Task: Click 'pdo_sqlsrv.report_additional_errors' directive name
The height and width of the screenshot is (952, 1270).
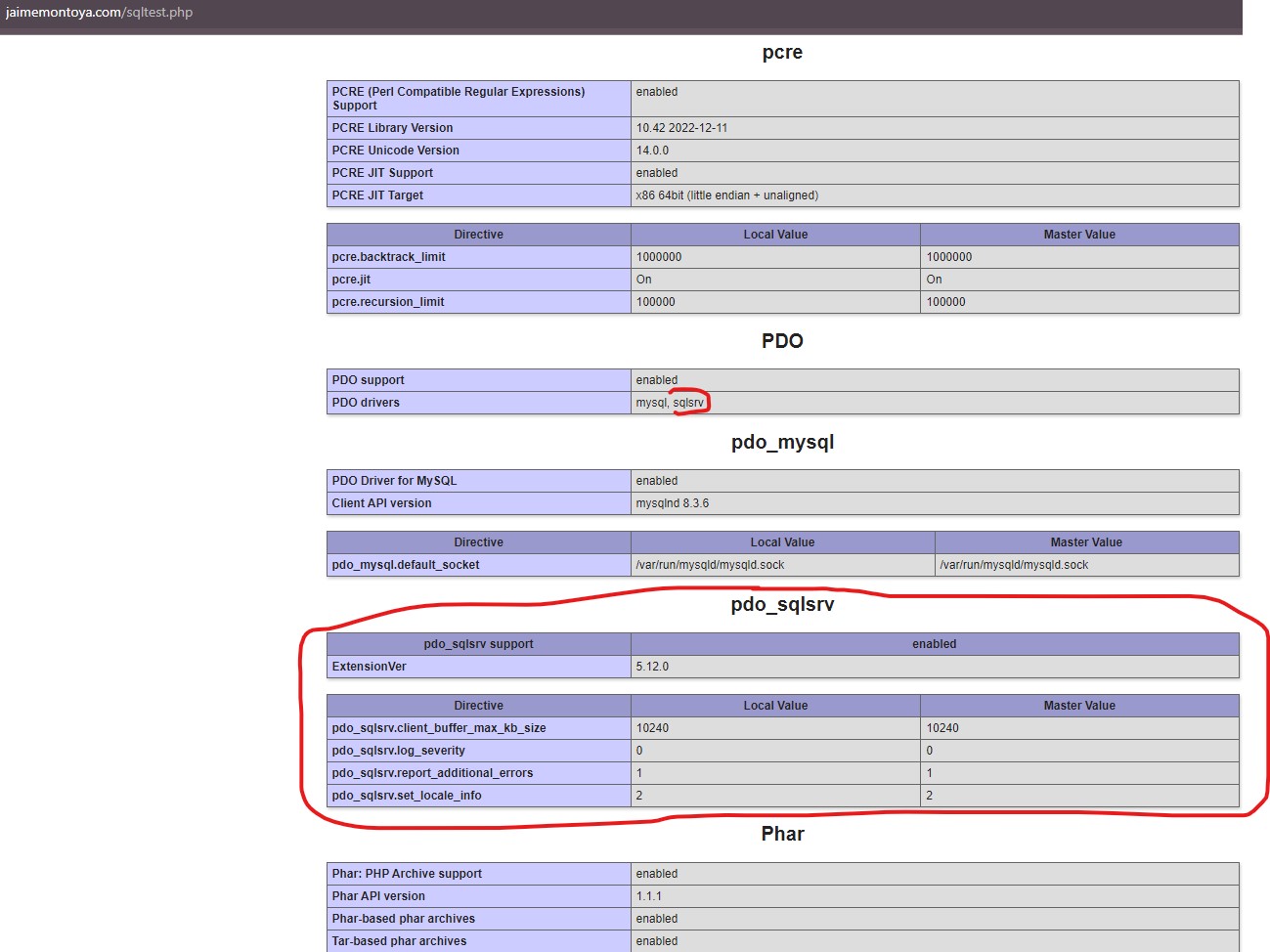Action: point(432,773)
